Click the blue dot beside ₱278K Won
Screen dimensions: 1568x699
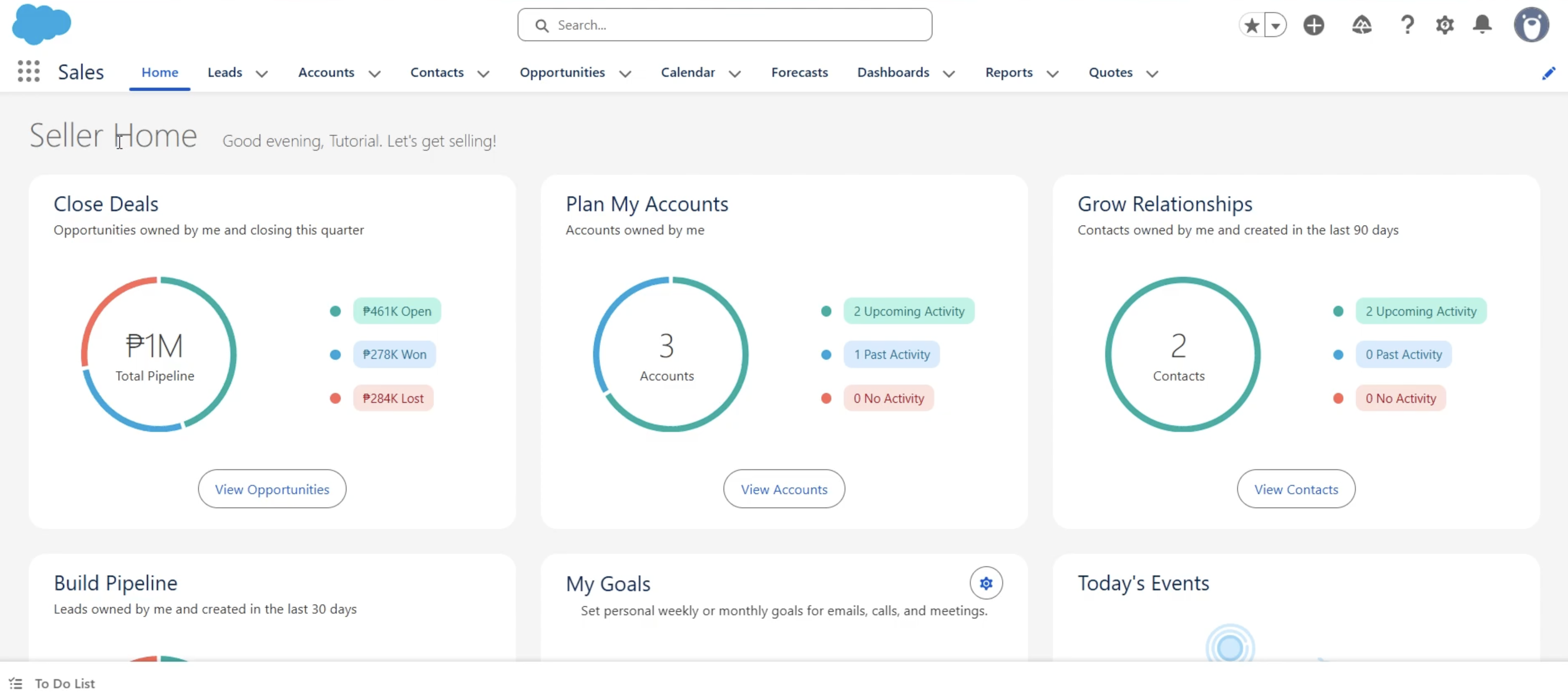(x=335, y=354)
